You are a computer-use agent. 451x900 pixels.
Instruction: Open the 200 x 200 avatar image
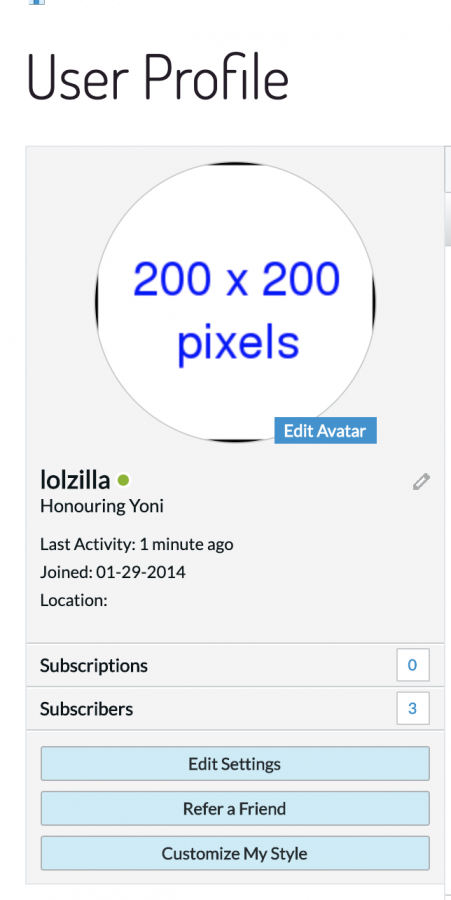tap(235, 302)
